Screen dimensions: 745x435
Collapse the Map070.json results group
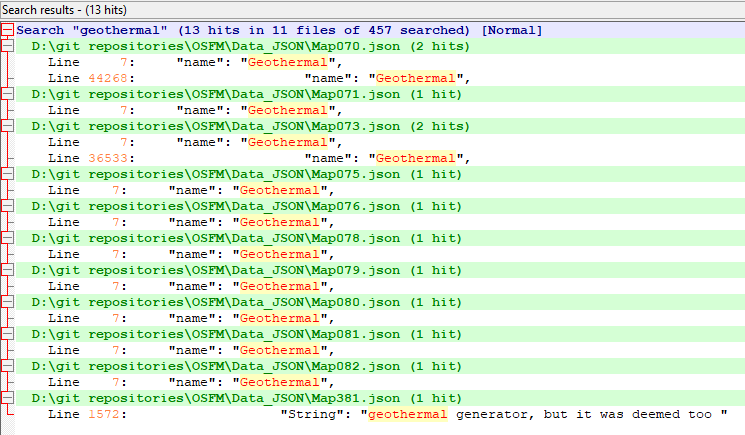point(6,46)
